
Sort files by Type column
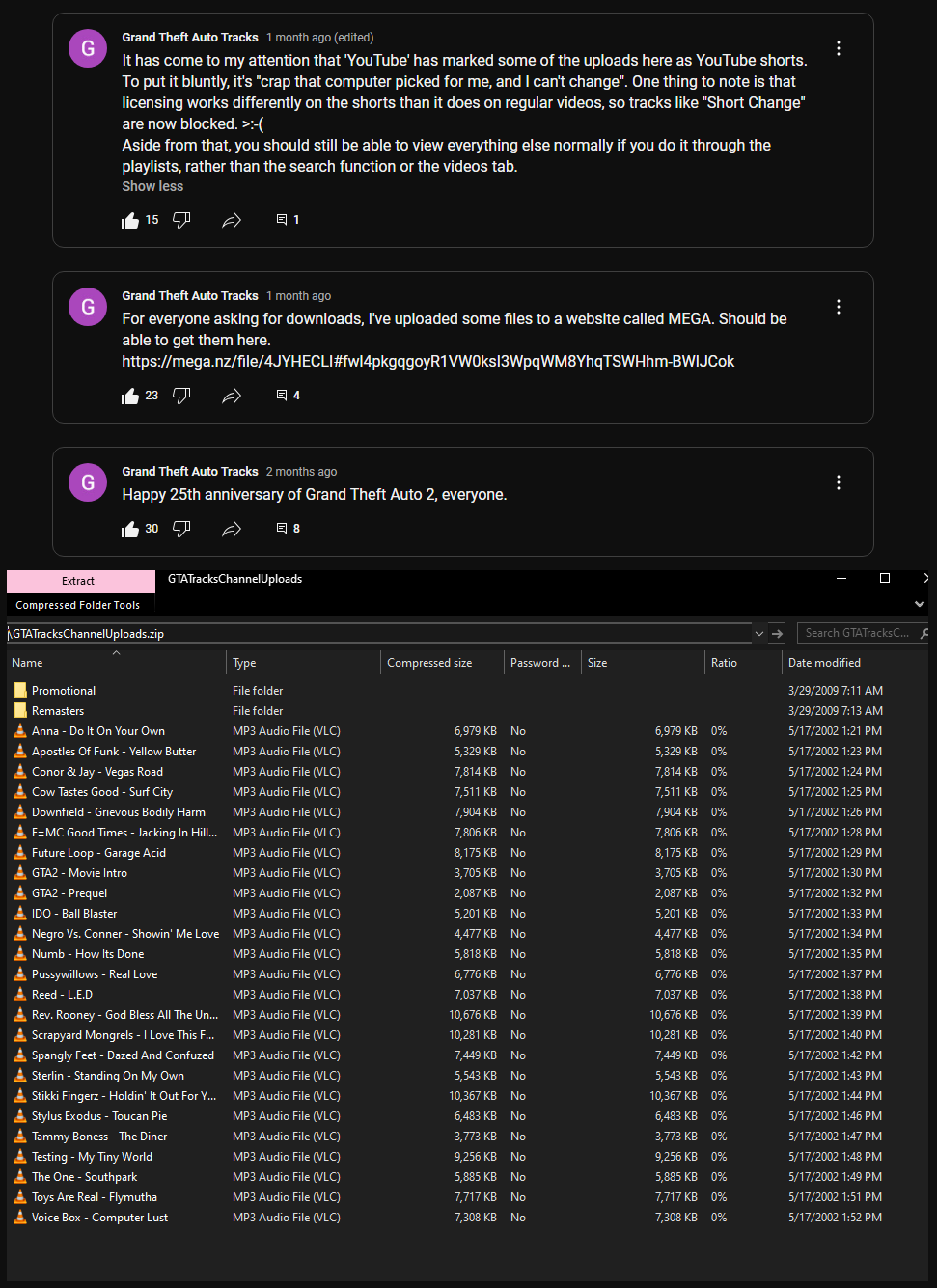pos(304,663)
